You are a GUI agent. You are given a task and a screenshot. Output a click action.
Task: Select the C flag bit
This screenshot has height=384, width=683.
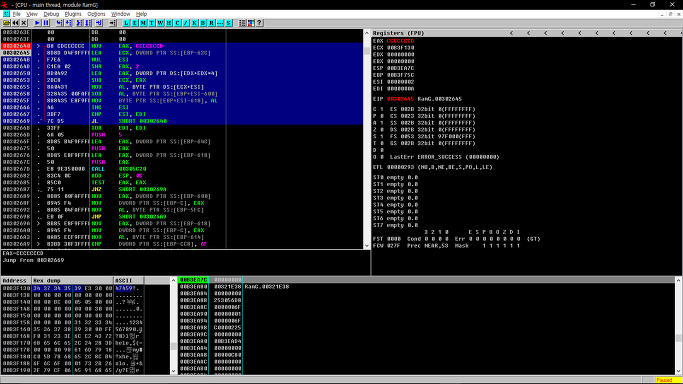point(381,109)
